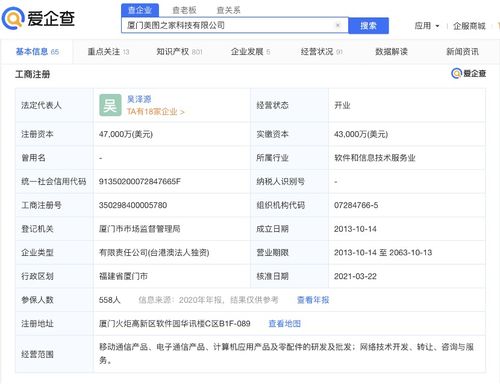Select the business term 2013-10-14 至 2063-10-13
Image resolution: width=500 pixels, height=384 pixels.
(x=383, y=253)
